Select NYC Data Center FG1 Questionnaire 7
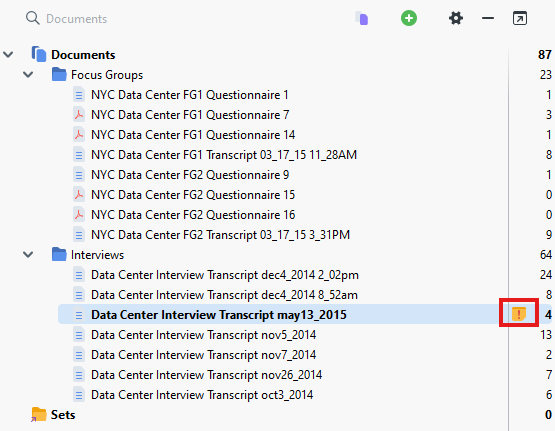This screenshot has width=555, height=431. pyautogui.click(x=190, y=115)
